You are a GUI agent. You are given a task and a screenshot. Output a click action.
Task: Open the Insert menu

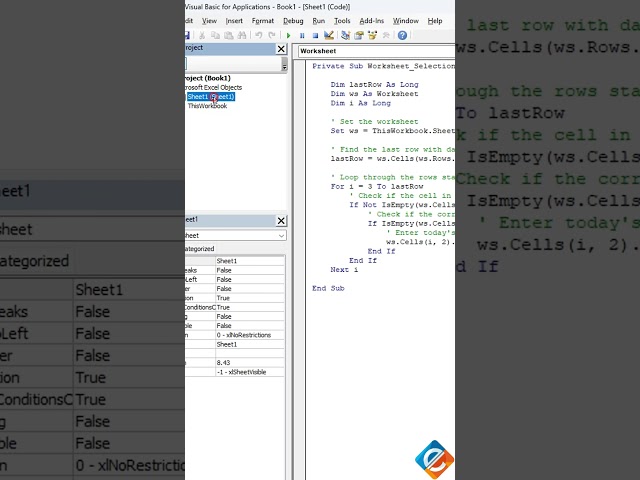pos(234,21)
